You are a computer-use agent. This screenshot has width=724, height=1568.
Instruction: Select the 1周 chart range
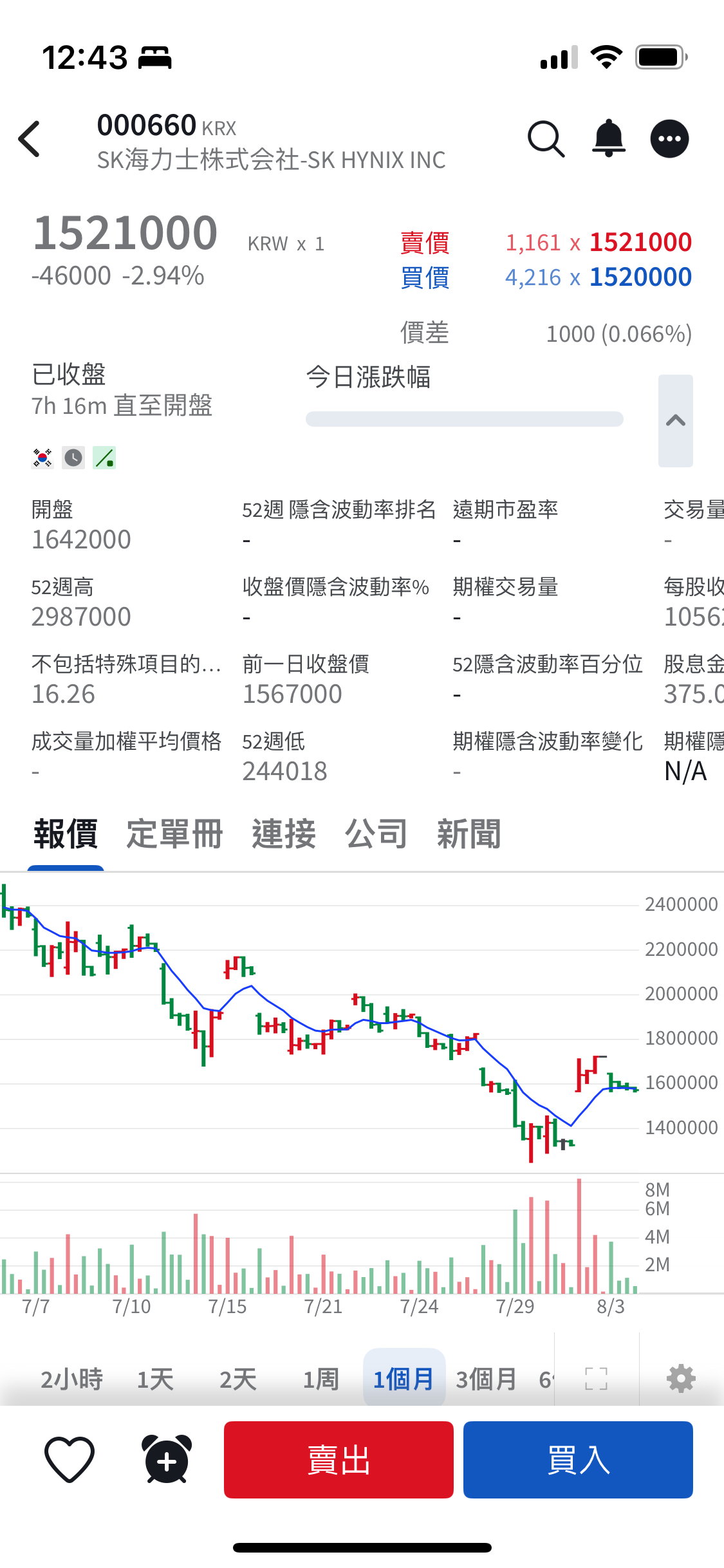(x=320, y=1379)
